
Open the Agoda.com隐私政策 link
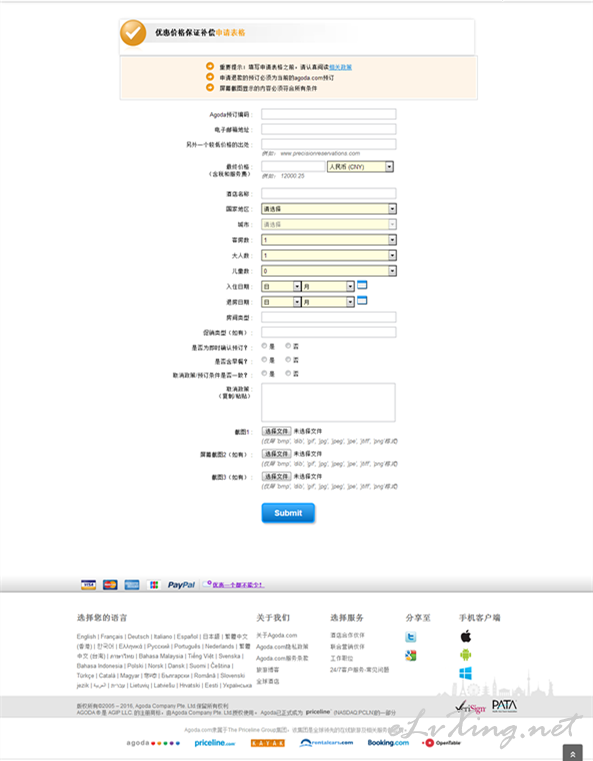(282, 647)
